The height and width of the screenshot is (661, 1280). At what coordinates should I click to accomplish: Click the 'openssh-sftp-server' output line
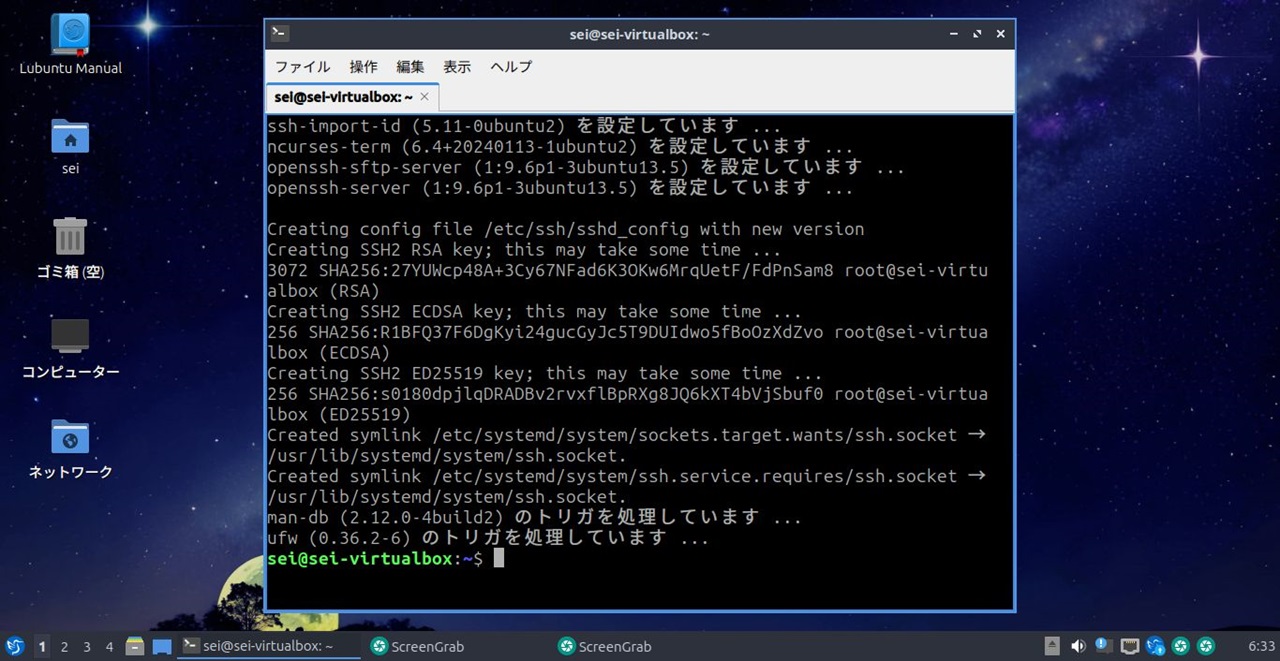(x=586, y=167)
